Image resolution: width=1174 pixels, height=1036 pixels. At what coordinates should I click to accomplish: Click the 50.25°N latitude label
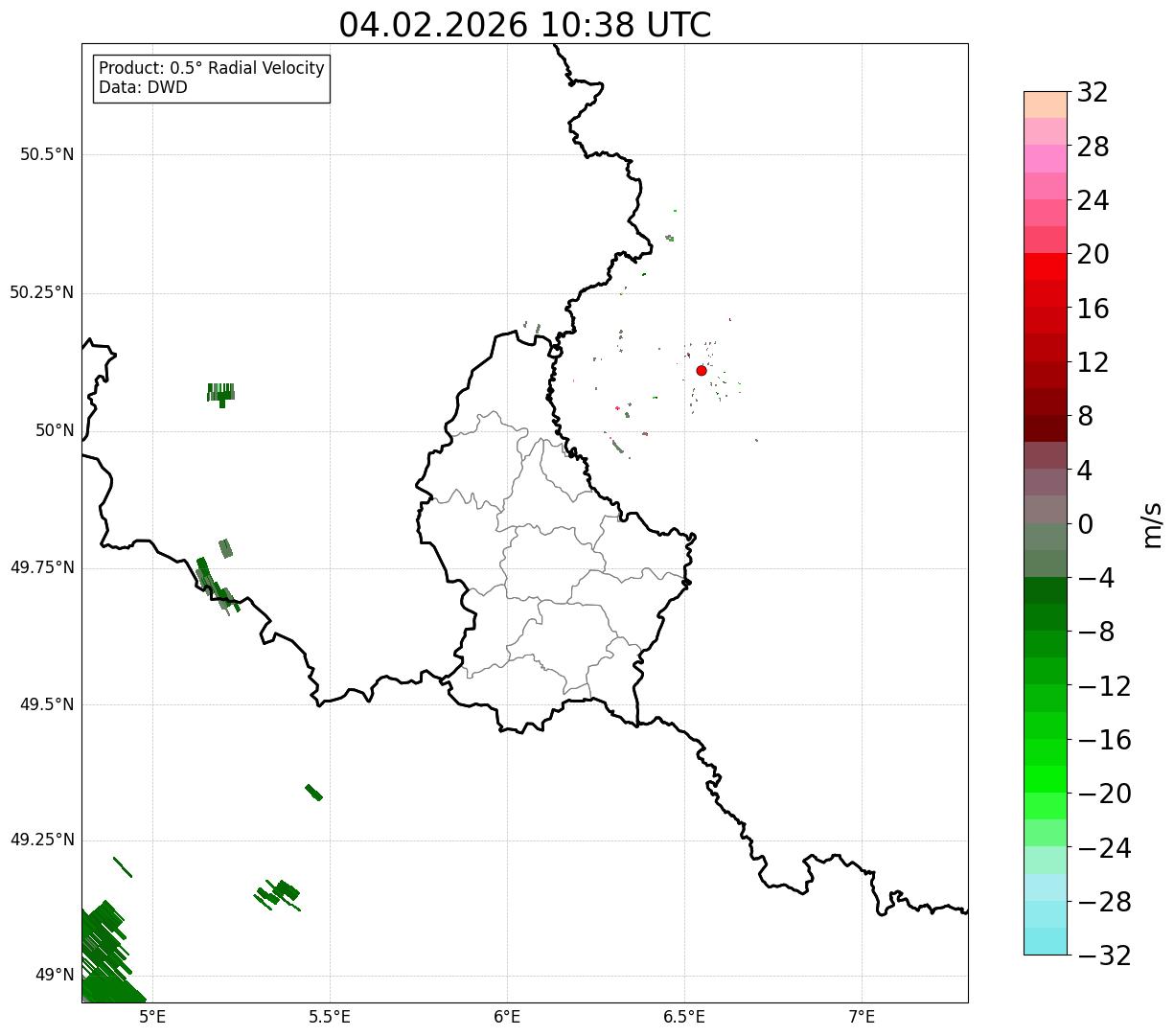point(42,292)
